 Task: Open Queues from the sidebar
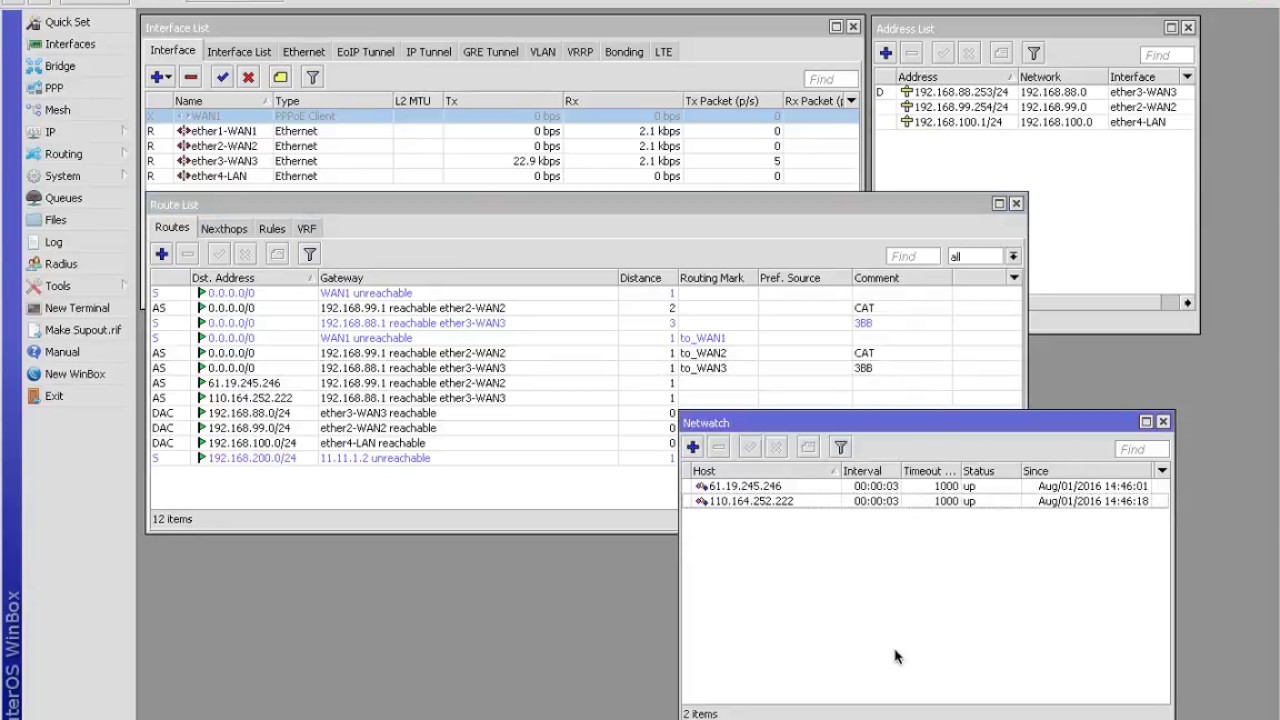pyautogui.click(x=63, y=198)
